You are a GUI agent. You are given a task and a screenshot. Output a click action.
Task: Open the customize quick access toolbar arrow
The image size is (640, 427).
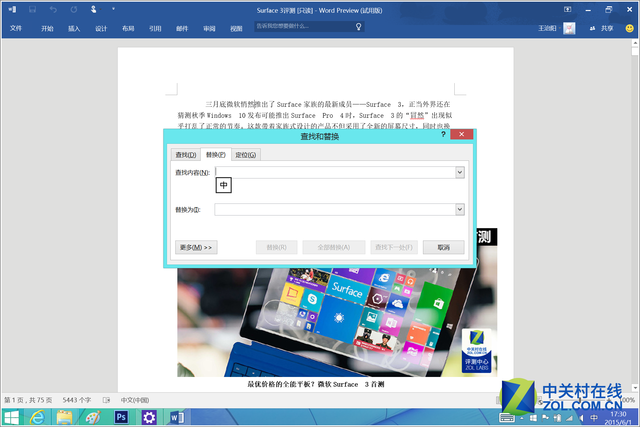coord(113,9)
